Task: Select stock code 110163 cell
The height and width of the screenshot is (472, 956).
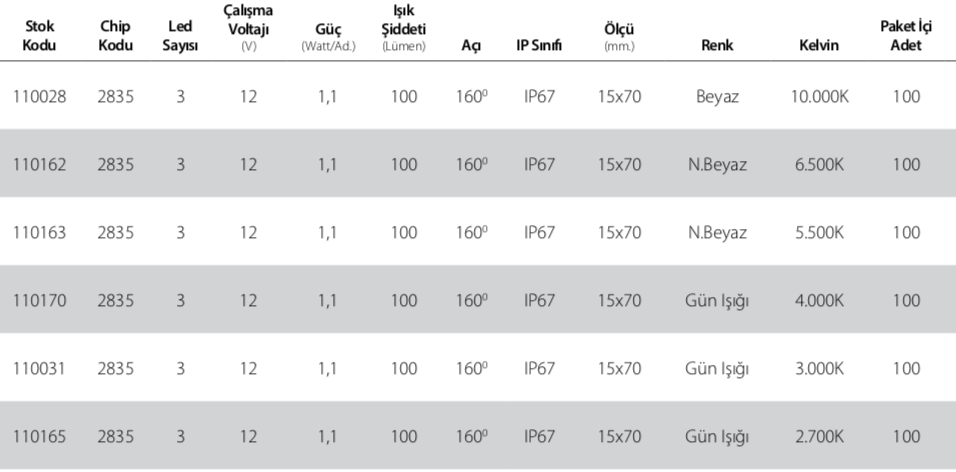Action: pyautogui.click(x=40, y=232)
